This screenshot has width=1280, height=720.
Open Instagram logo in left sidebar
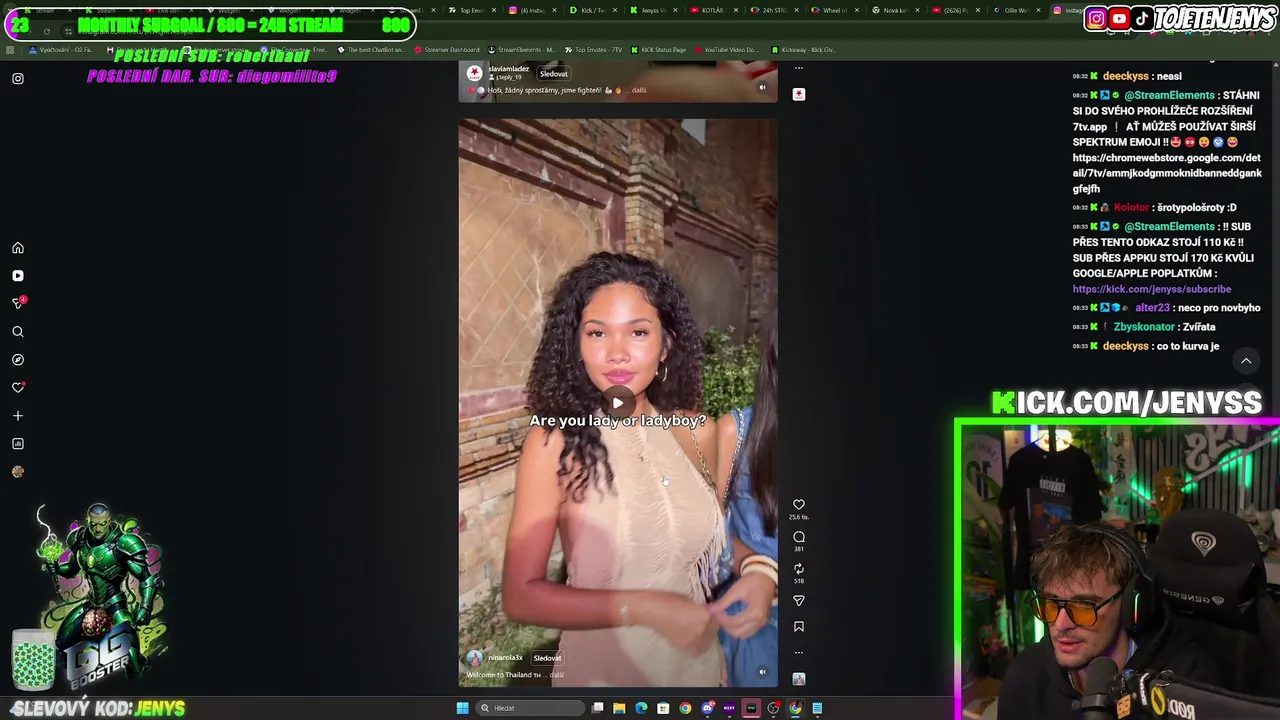click(18, 78)
